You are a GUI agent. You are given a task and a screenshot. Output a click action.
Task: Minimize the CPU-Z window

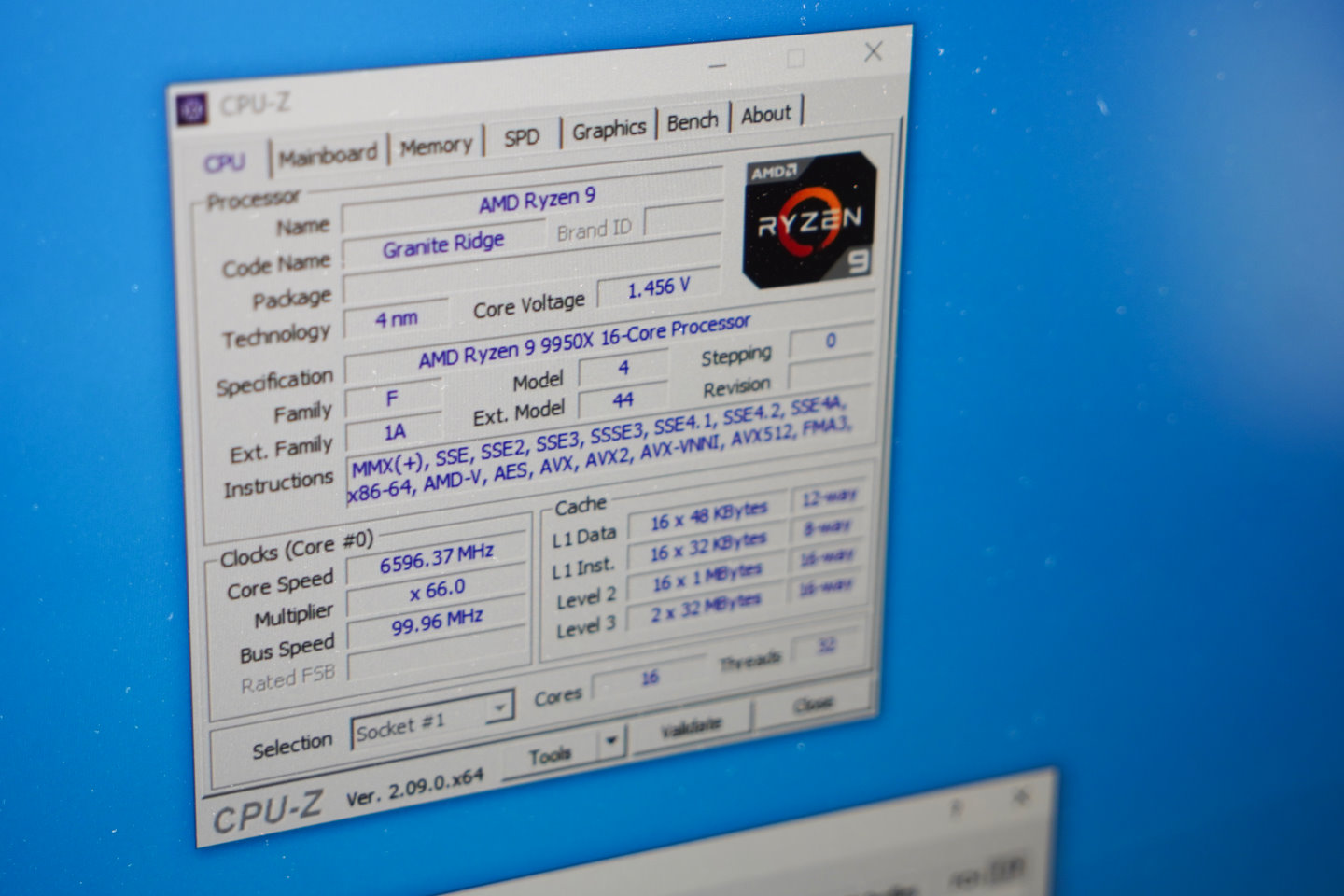coord(717,66)
